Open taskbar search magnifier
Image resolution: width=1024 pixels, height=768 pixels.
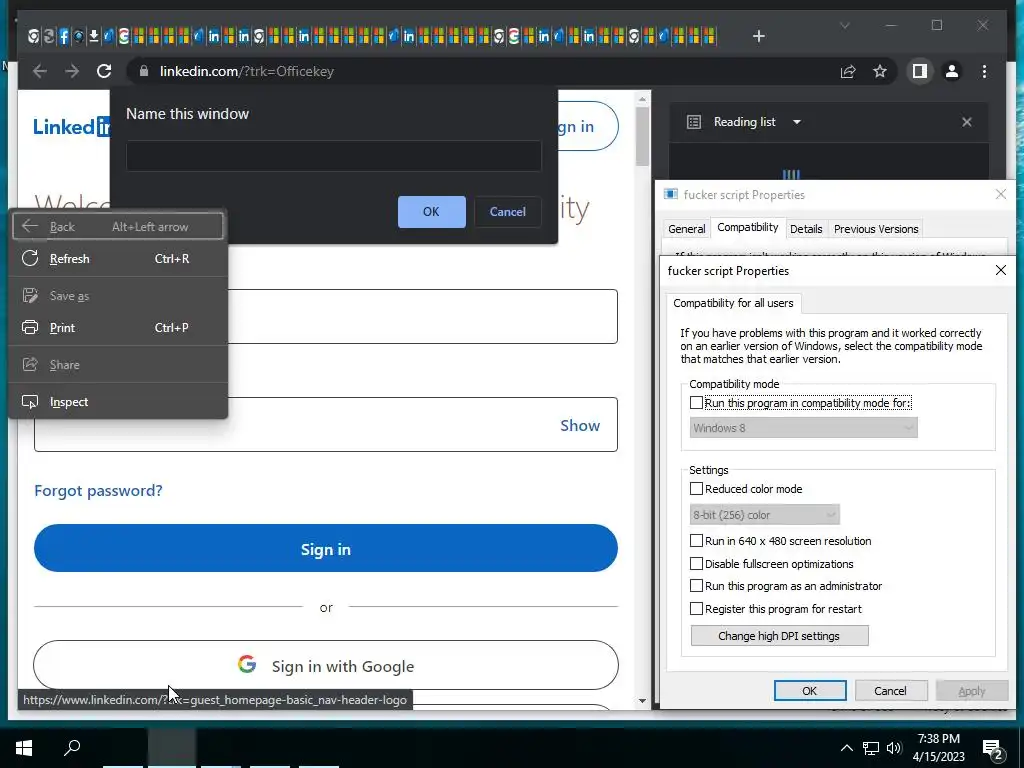click(x=72, y=747)
